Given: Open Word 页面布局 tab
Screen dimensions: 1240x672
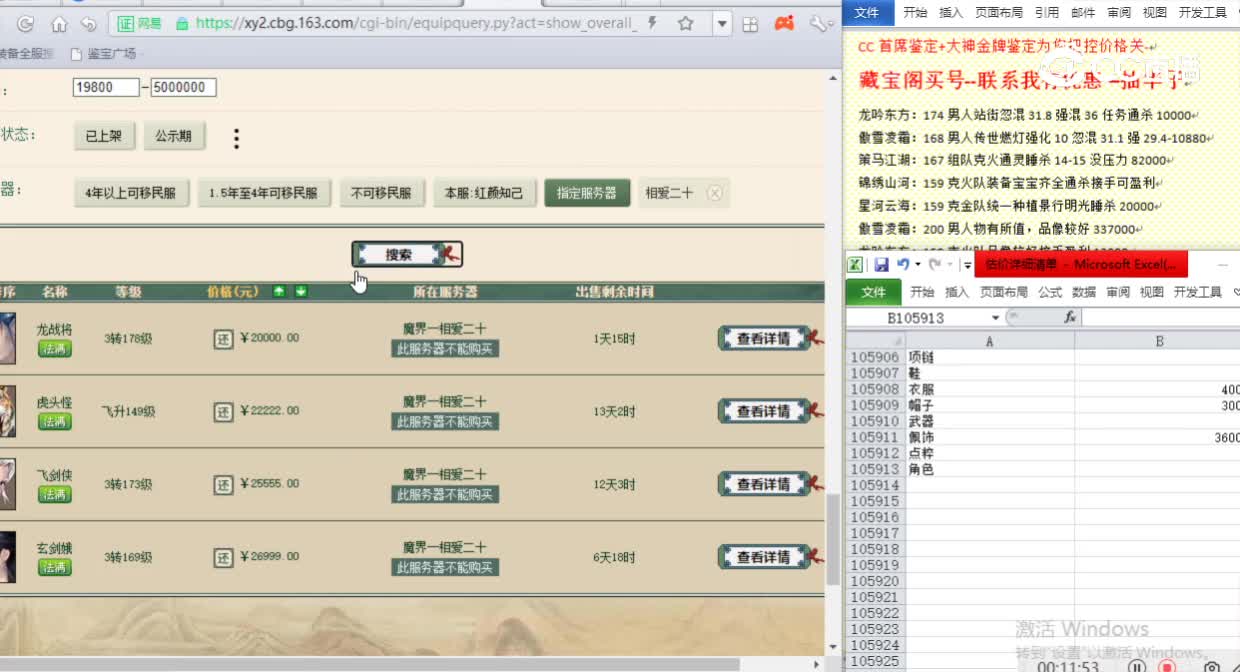Looking at the screenshot, I should point(1000,12).
